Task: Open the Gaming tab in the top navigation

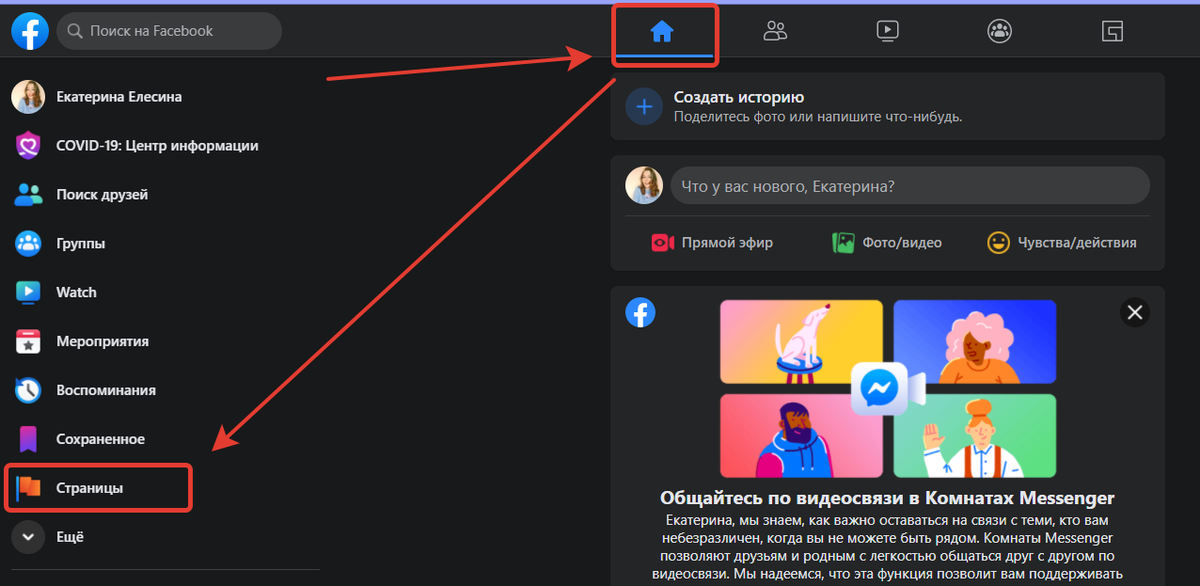Action: point(1112,31)
